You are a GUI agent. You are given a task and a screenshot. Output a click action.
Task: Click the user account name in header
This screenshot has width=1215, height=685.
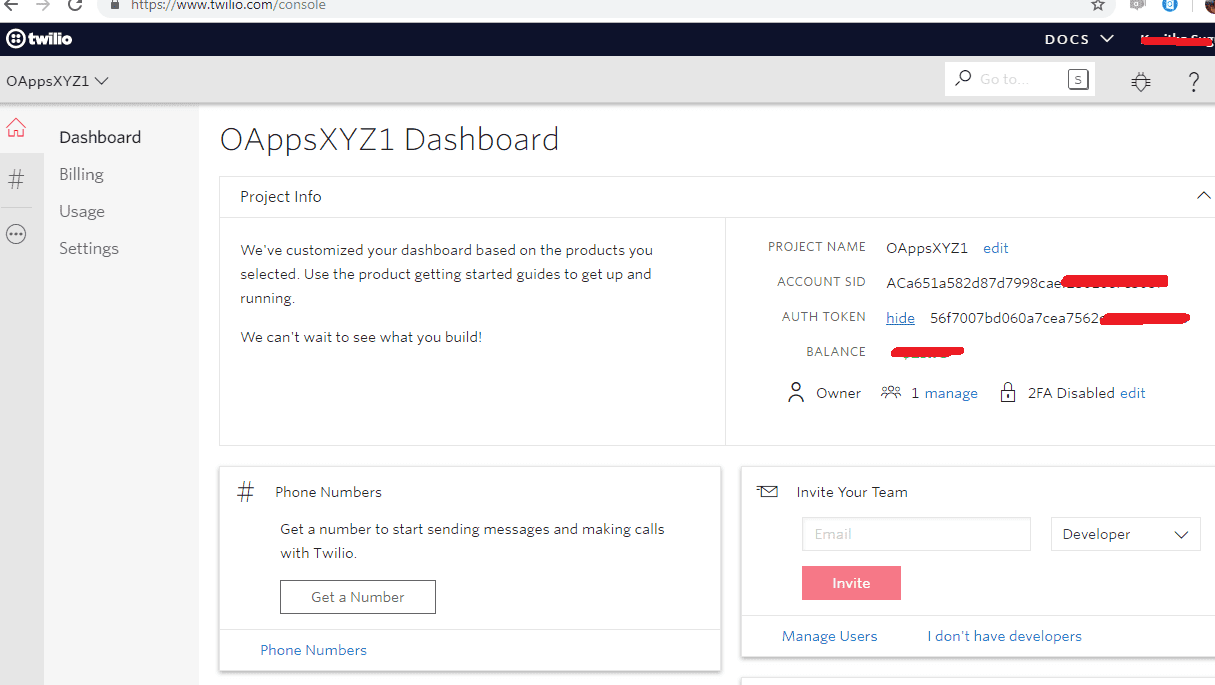1177,39
